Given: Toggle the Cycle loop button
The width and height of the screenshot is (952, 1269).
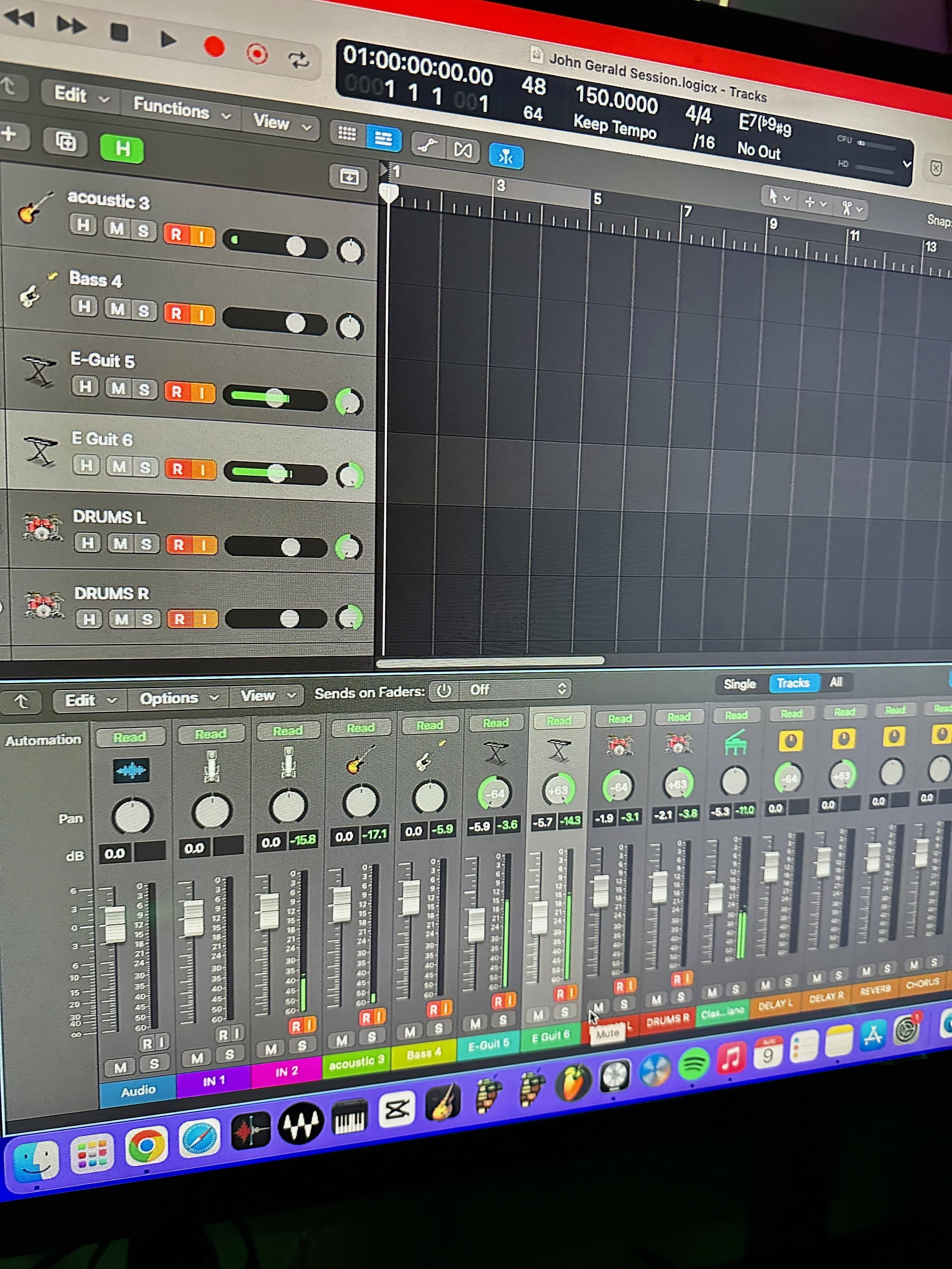Looking at the screenshot, I should click(x=299, y=60).
